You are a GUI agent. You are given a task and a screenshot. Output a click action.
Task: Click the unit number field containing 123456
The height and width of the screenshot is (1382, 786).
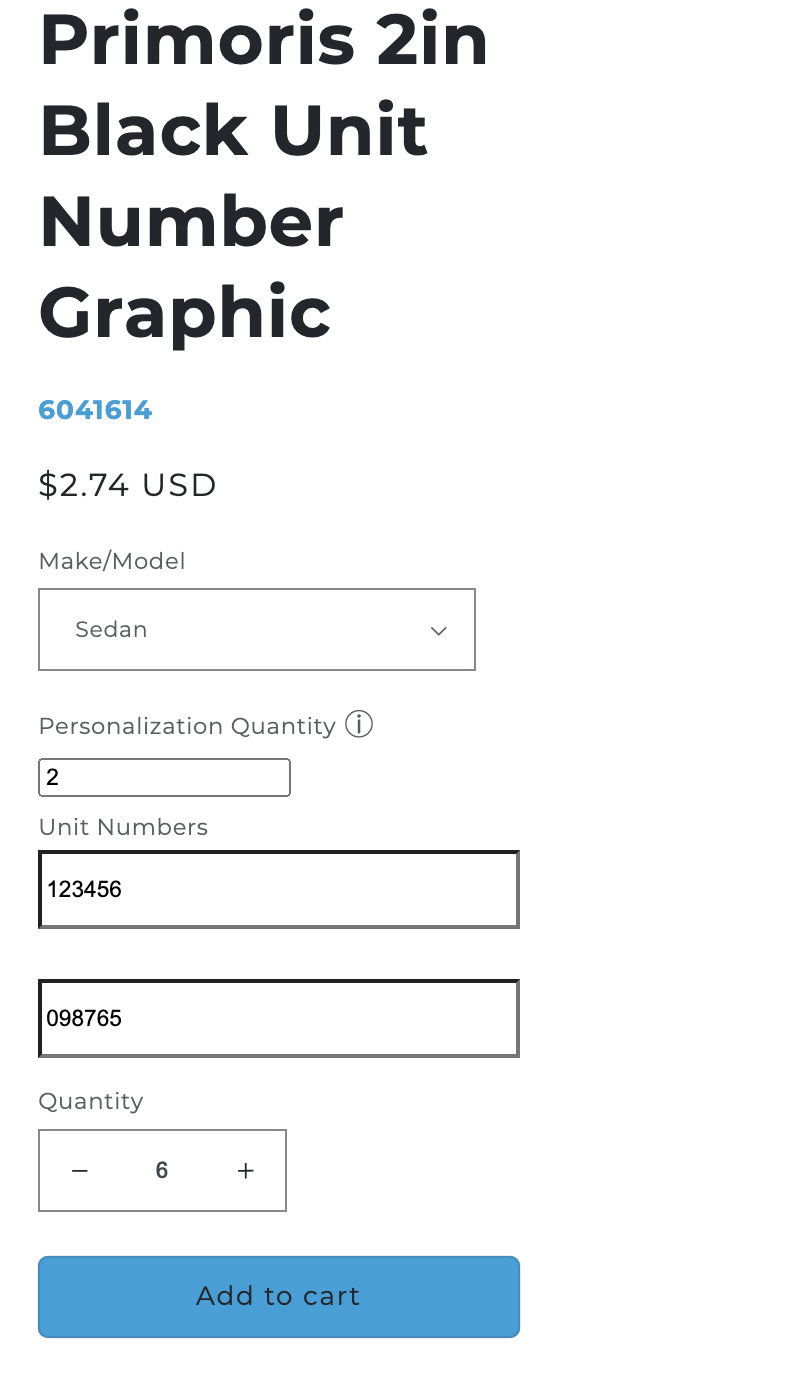tap(279, 889)
